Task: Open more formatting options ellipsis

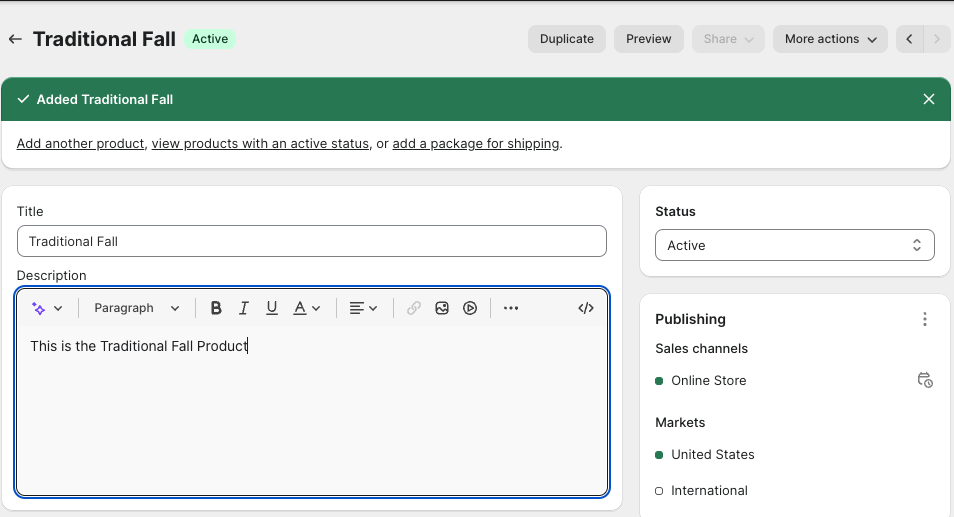Action: click(x=511, y=308)
